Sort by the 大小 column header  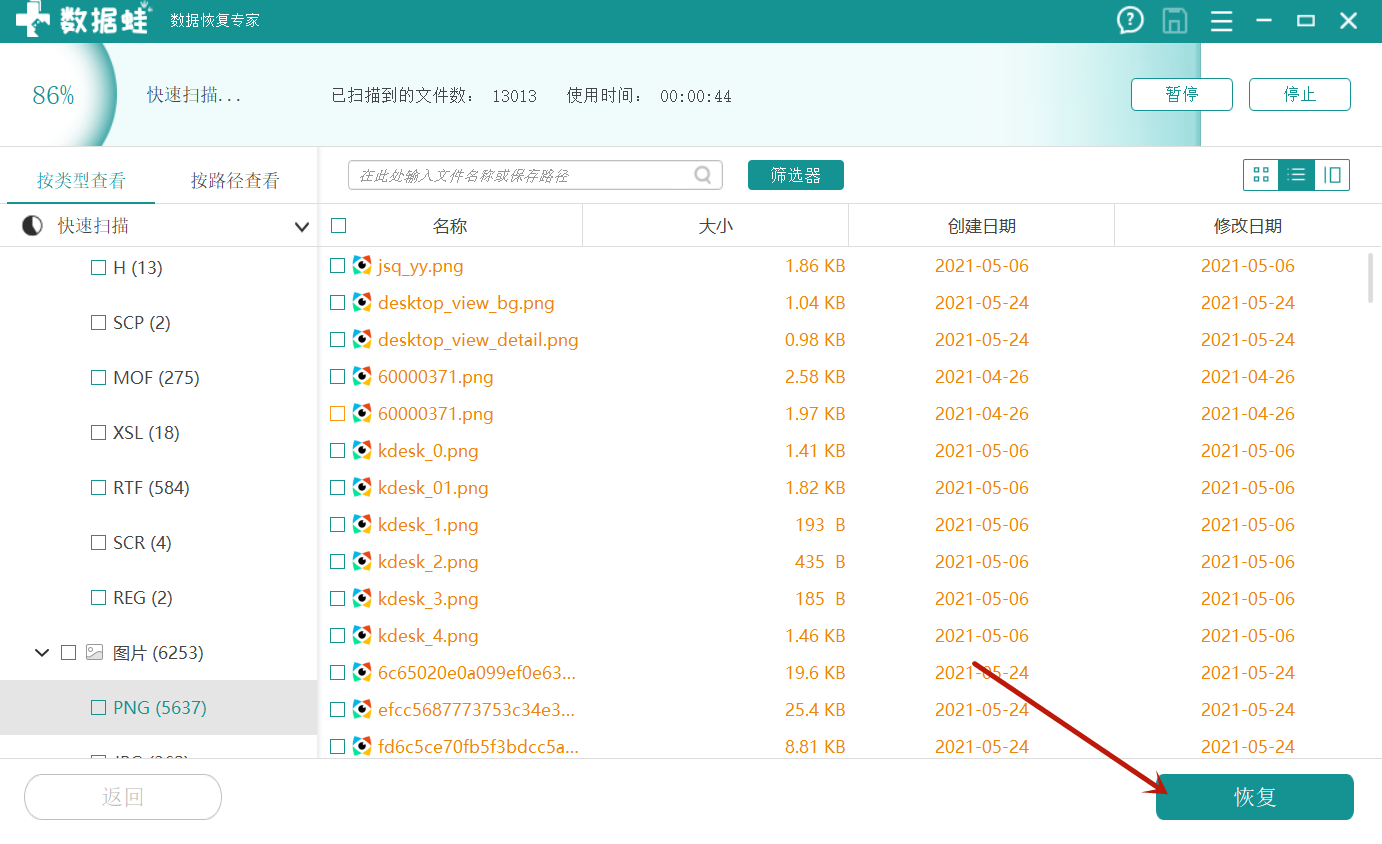(x=715, y=226)
